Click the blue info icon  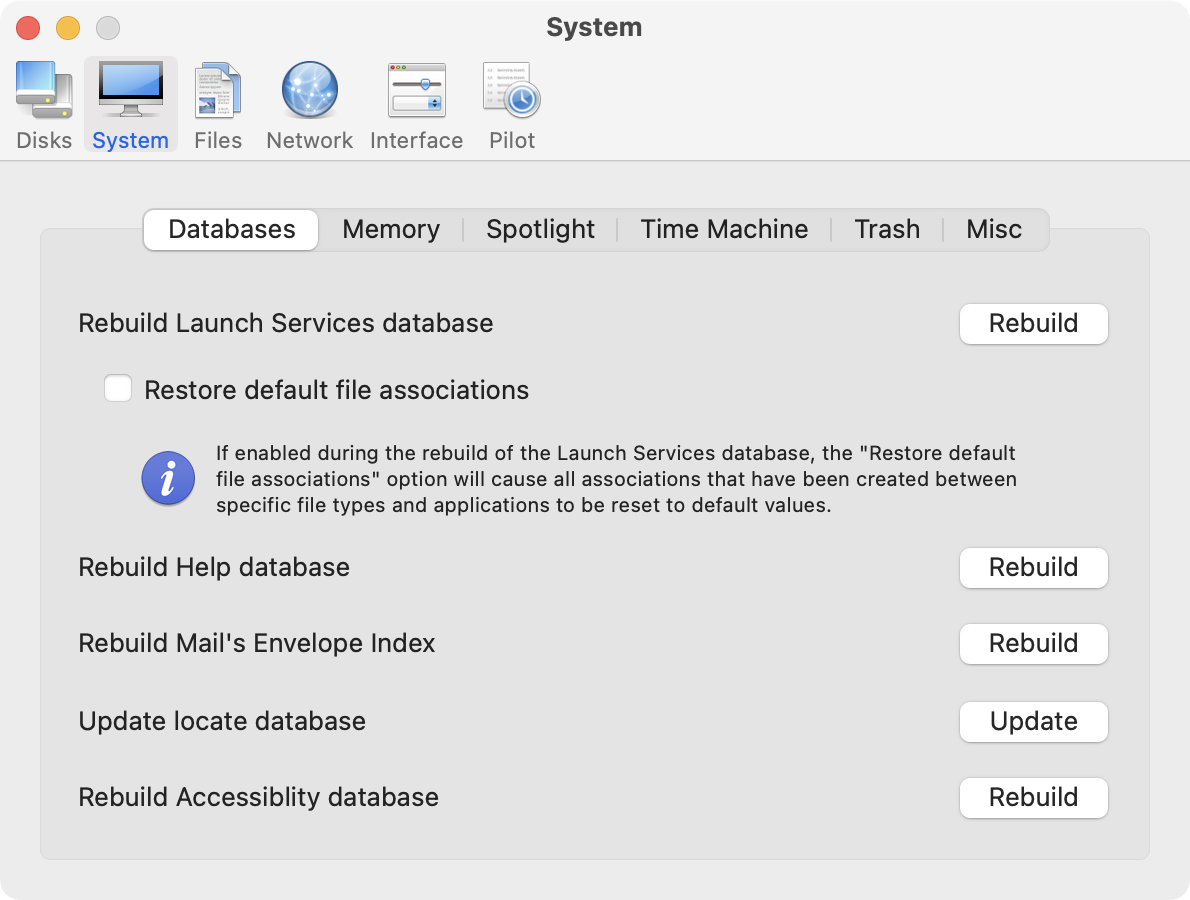tap(168, 478)
